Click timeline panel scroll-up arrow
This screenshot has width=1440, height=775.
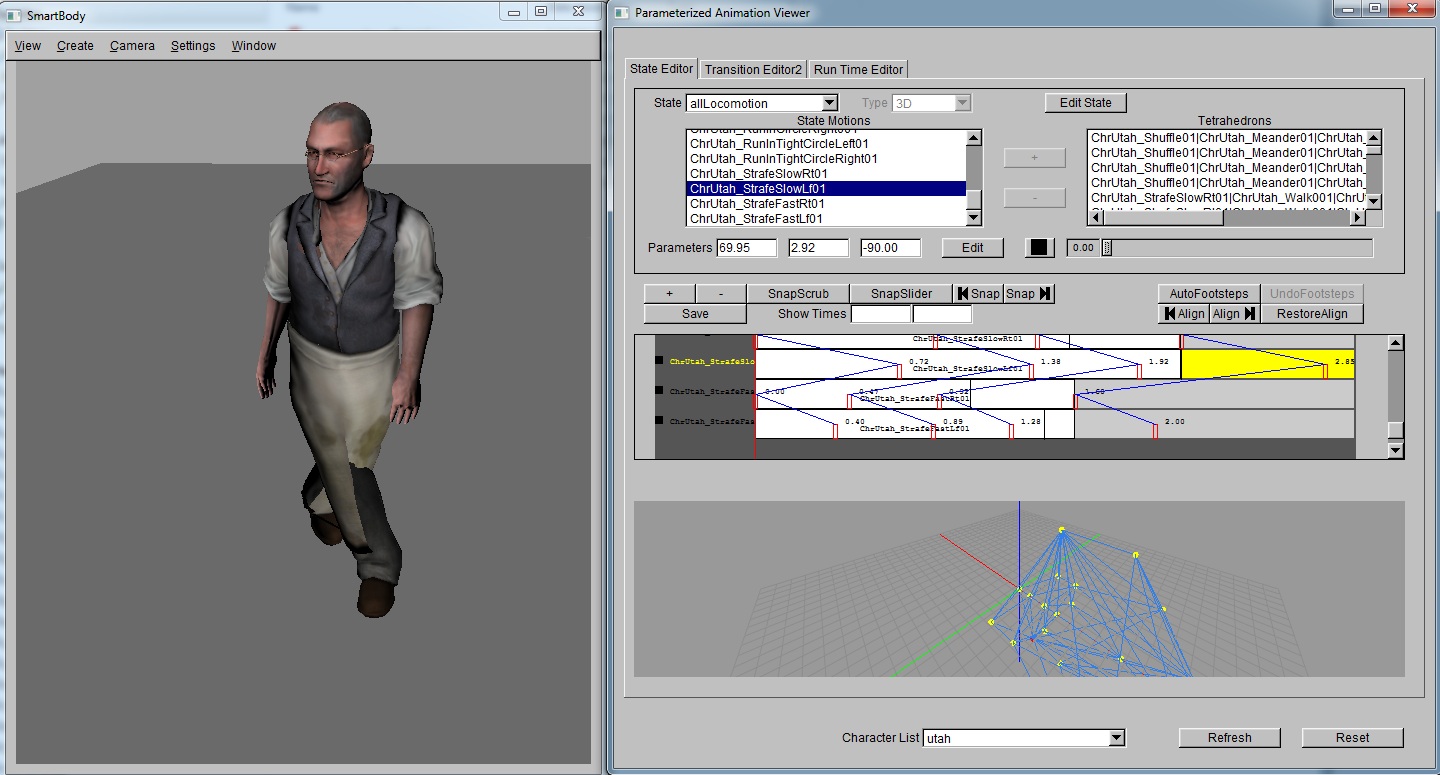pos(1396,343)
